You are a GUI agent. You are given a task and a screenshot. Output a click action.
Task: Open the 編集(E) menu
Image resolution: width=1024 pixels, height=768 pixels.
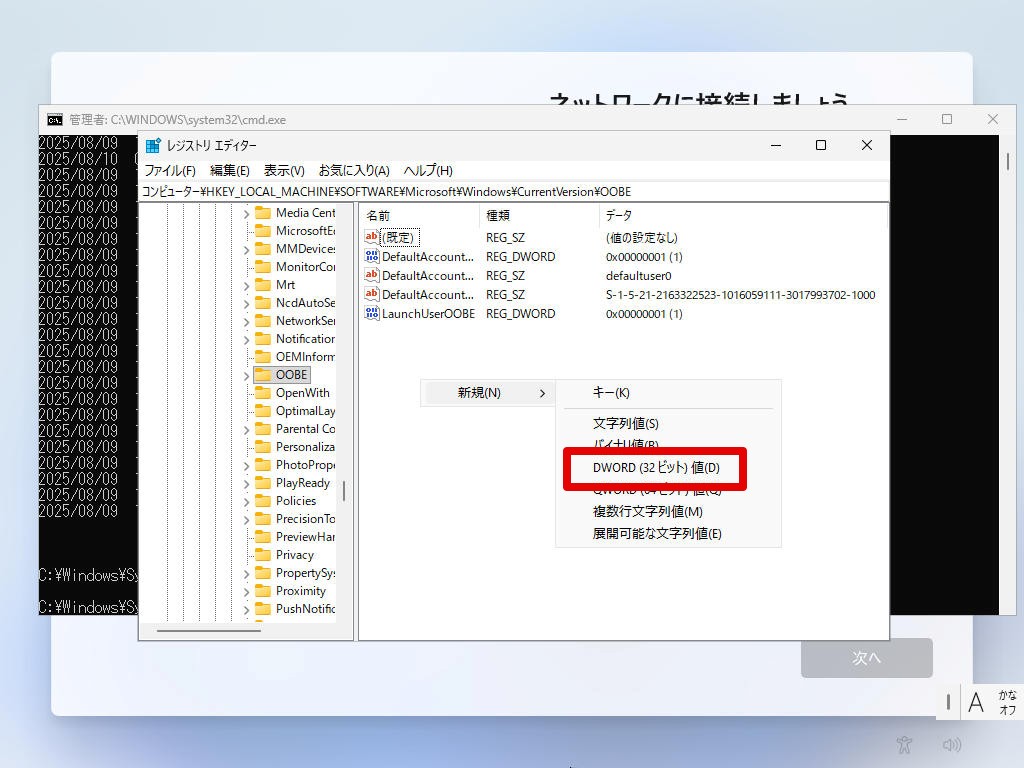(x=230, y=170)
